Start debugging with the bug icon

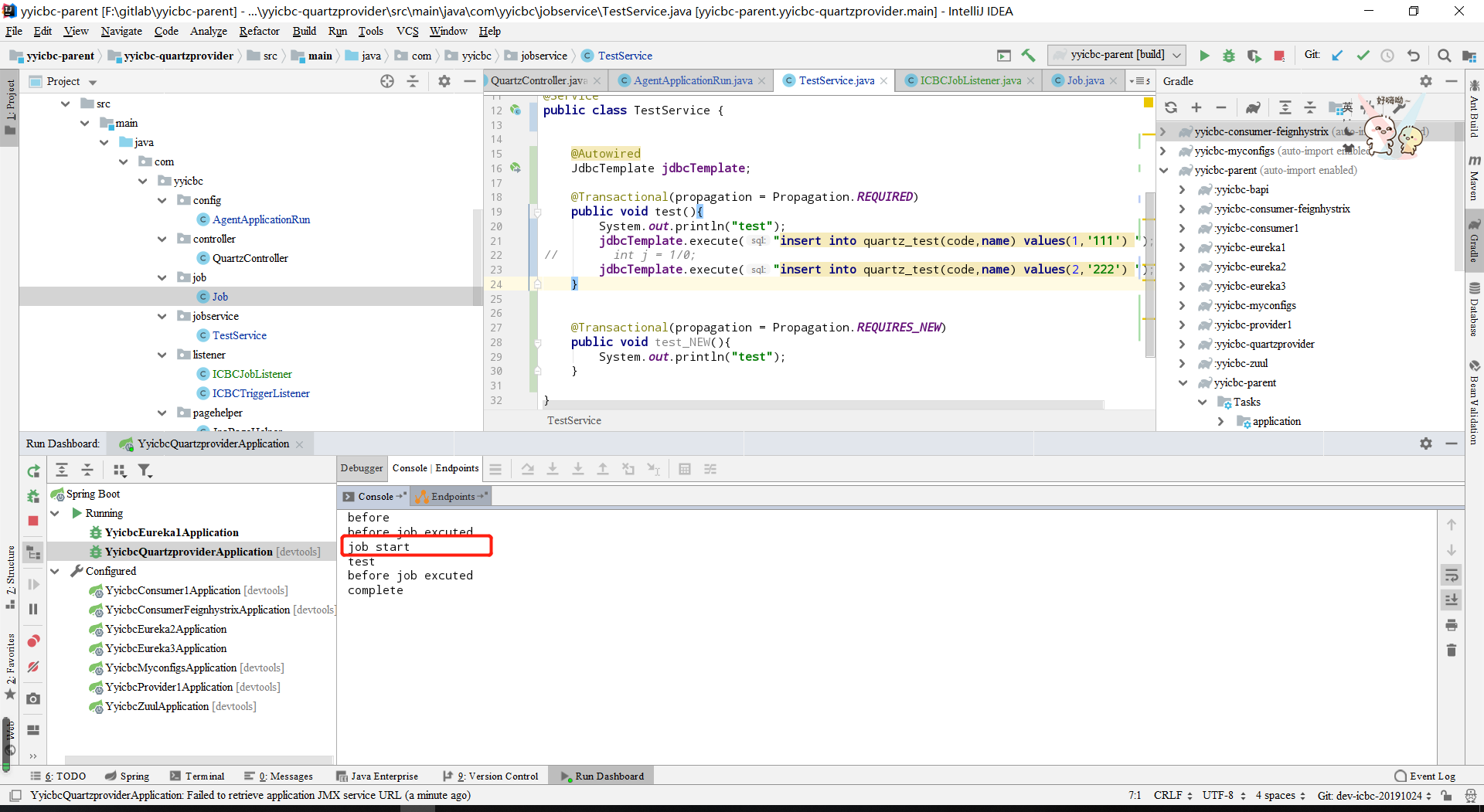pos(1228,56)
